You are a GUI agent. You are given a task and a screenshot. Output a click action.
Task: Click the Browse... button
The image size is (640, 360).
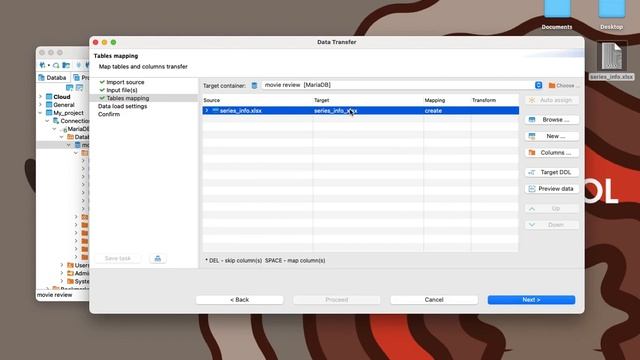551,120
